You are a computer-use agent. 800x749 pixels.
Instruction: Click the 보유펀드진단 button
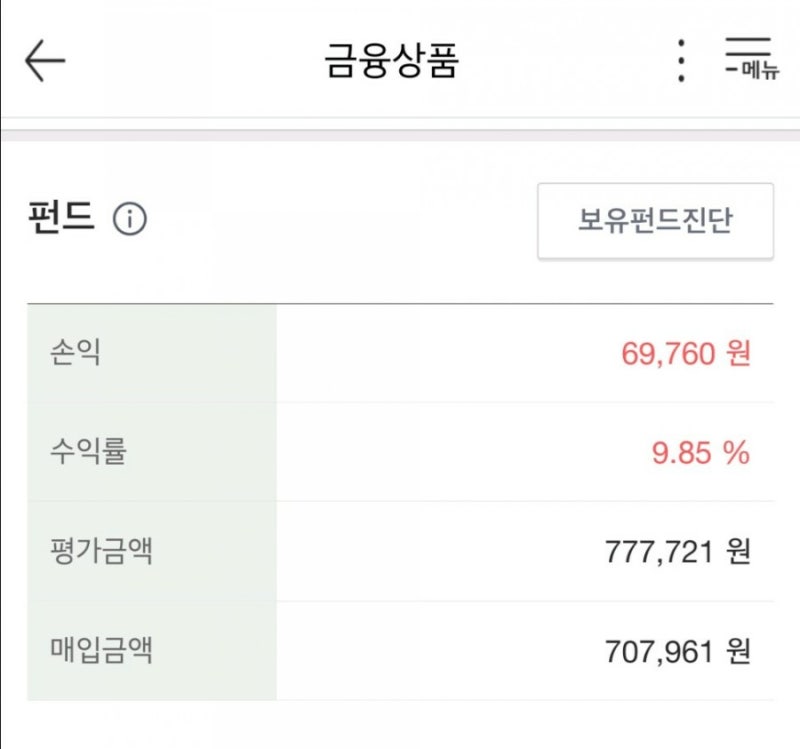click(655, 221)
